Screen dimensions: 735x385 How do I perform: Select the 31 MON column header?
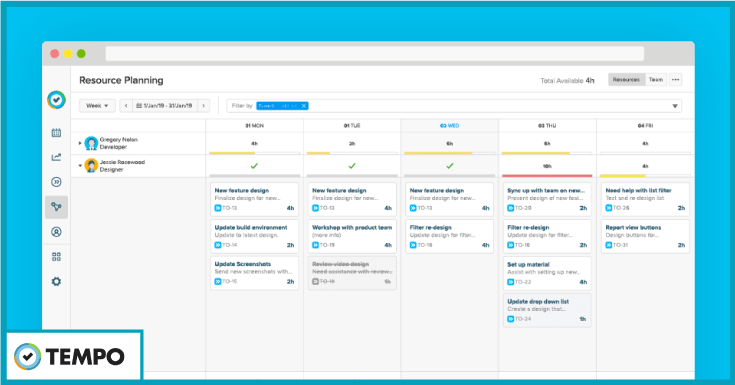point(254,126)
